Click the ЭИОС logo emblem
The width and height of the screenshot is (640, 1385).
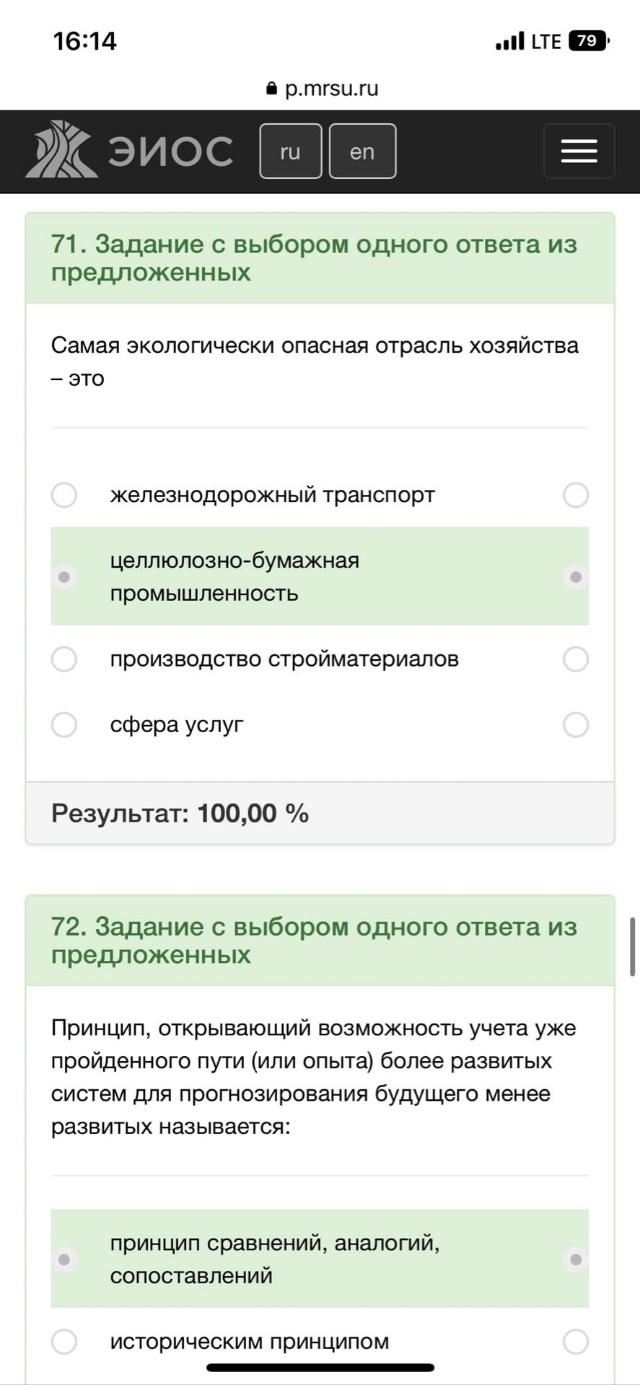(x=62, y=150)
